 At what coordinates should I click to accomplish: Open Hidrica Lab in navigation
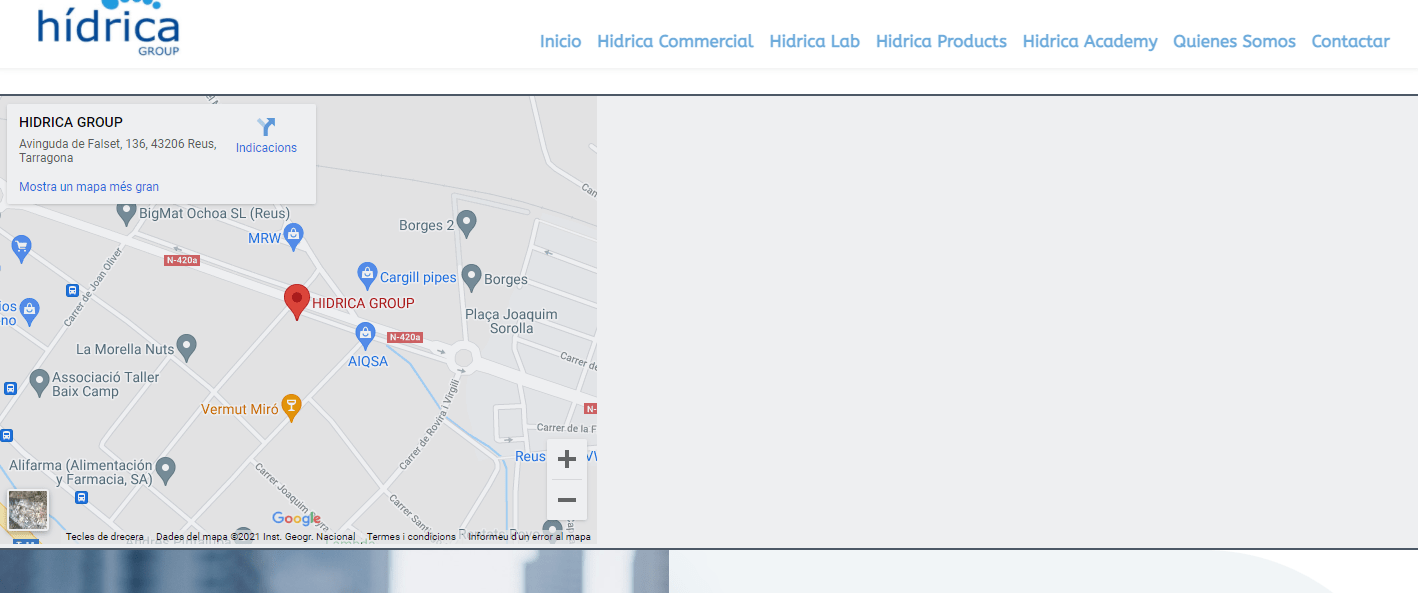815,41
